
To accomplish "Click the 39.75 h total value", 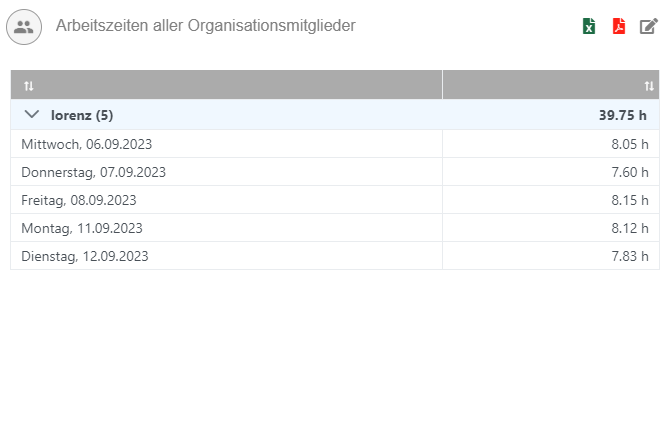I will point(624,115).
